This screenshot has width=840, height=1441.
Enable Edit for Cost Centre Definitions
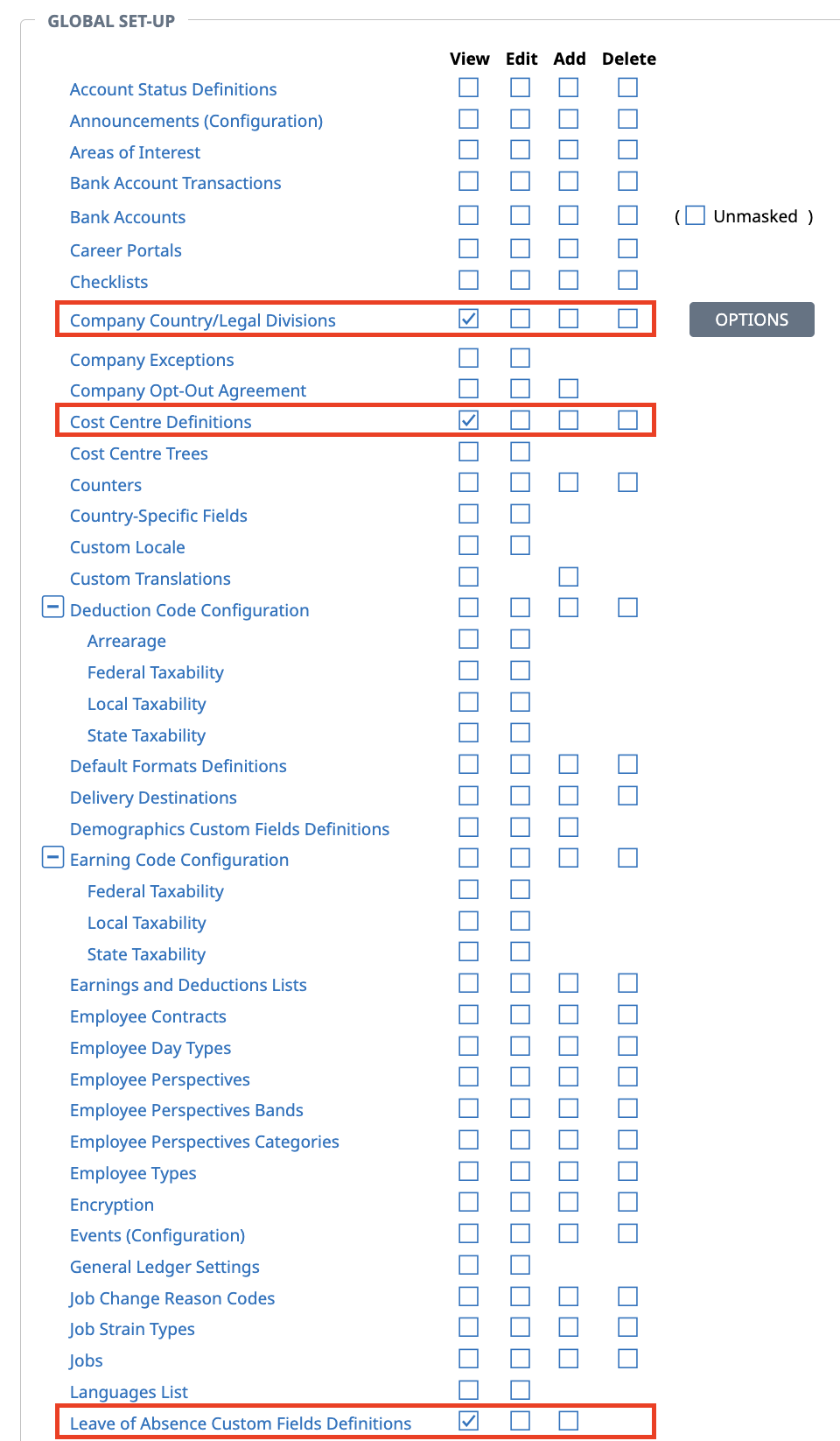point(521,420)
